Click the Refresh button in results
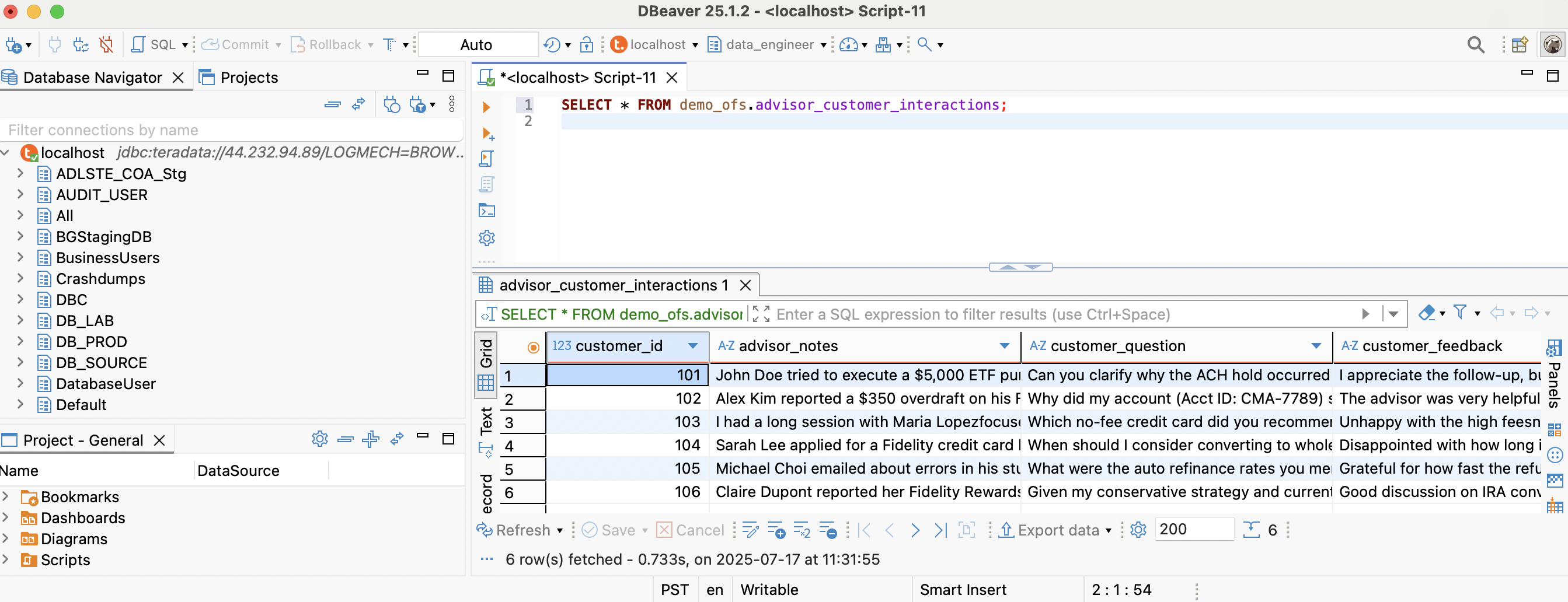 tap(513, 530)
